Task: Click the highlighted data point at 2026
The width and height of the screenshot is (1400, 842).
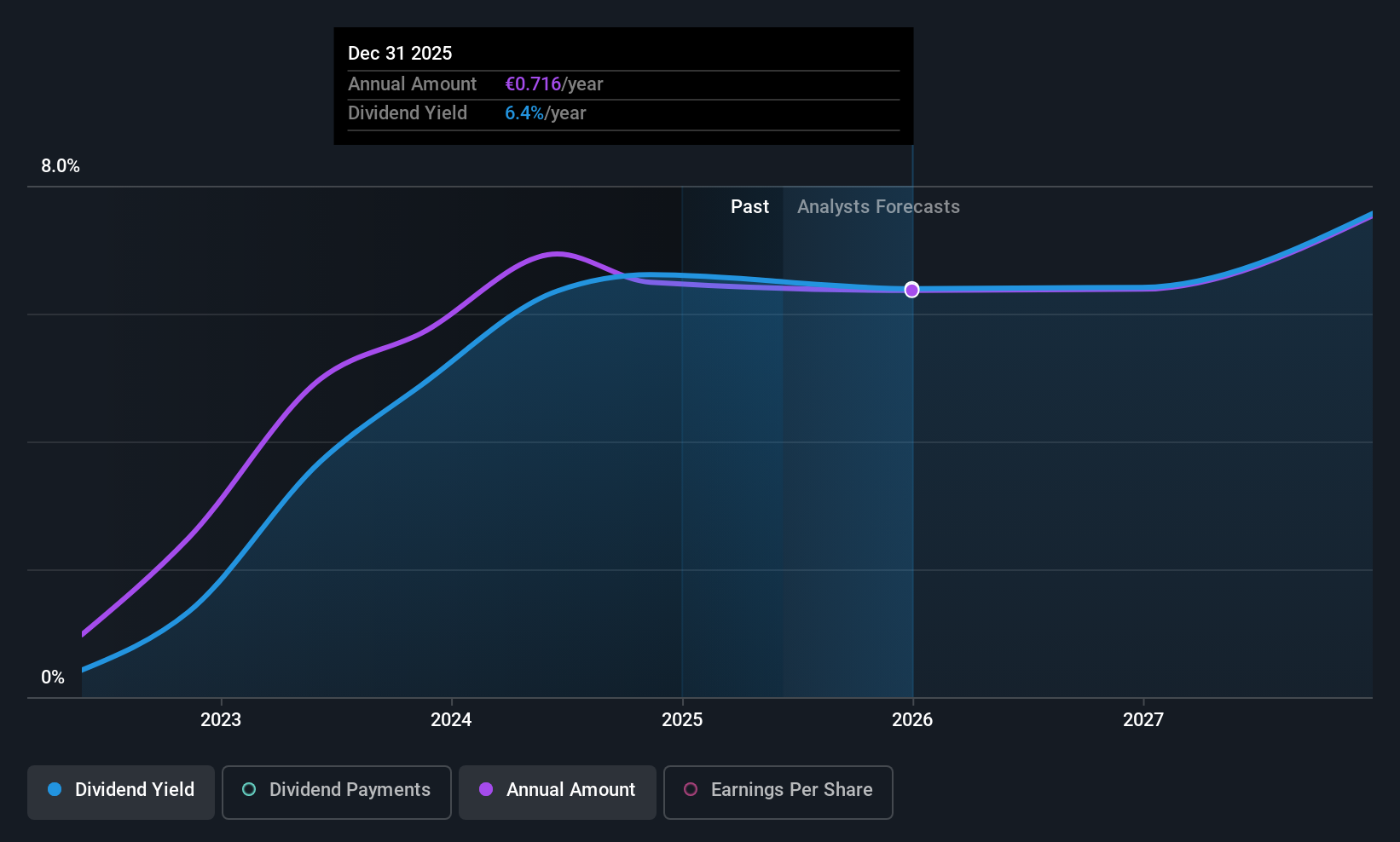Action: (911, 290)
